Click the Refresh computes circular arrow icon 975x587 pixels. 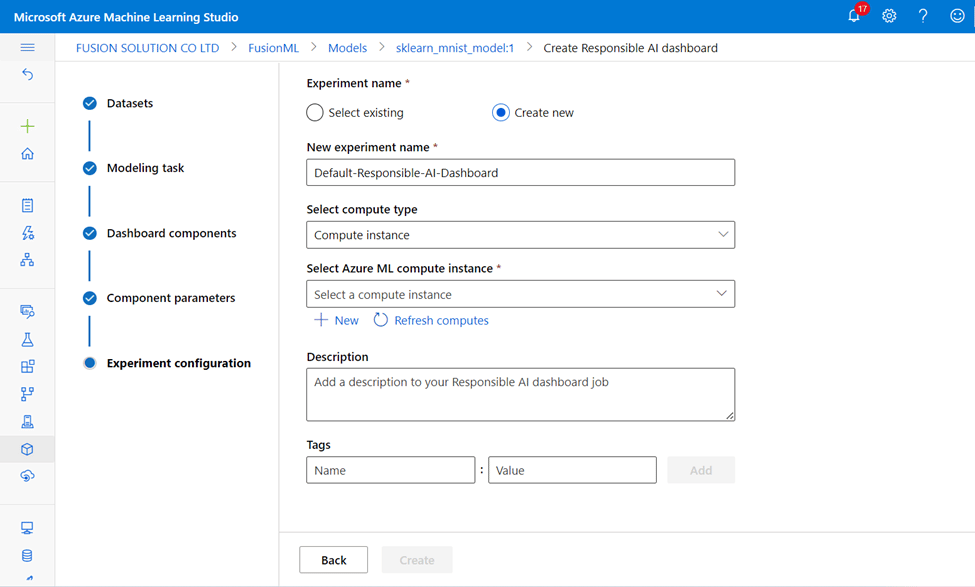pyautogui.click(x=381, y=320)
